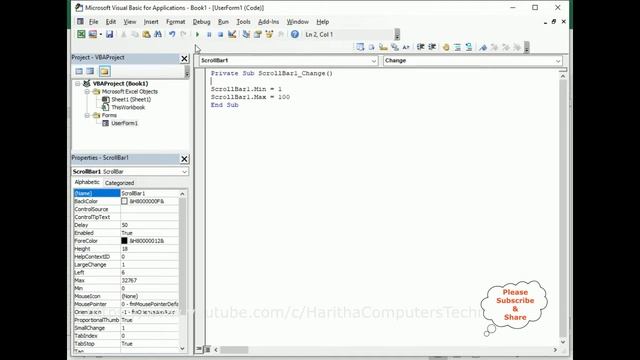Screen dimensions: 640x360
Task: Undo the last action
Action: click(172, 34)
